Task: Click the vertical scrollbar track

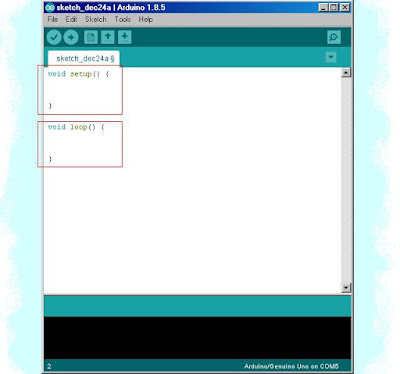Action: tap(346, 180)
